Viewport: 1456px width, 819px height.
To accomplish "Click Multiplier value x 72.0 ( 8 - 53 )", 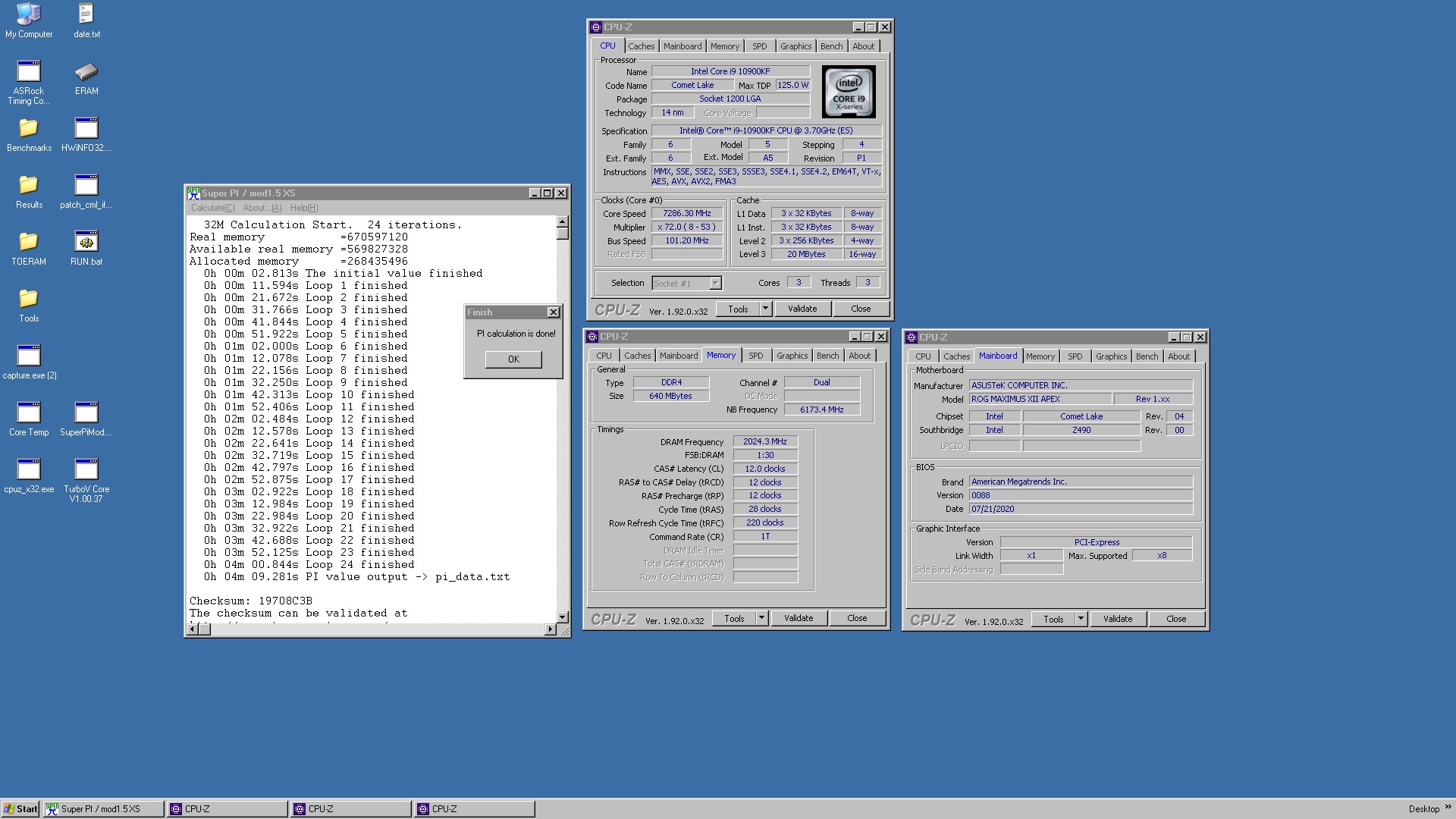I will click(x=687, y=227).
